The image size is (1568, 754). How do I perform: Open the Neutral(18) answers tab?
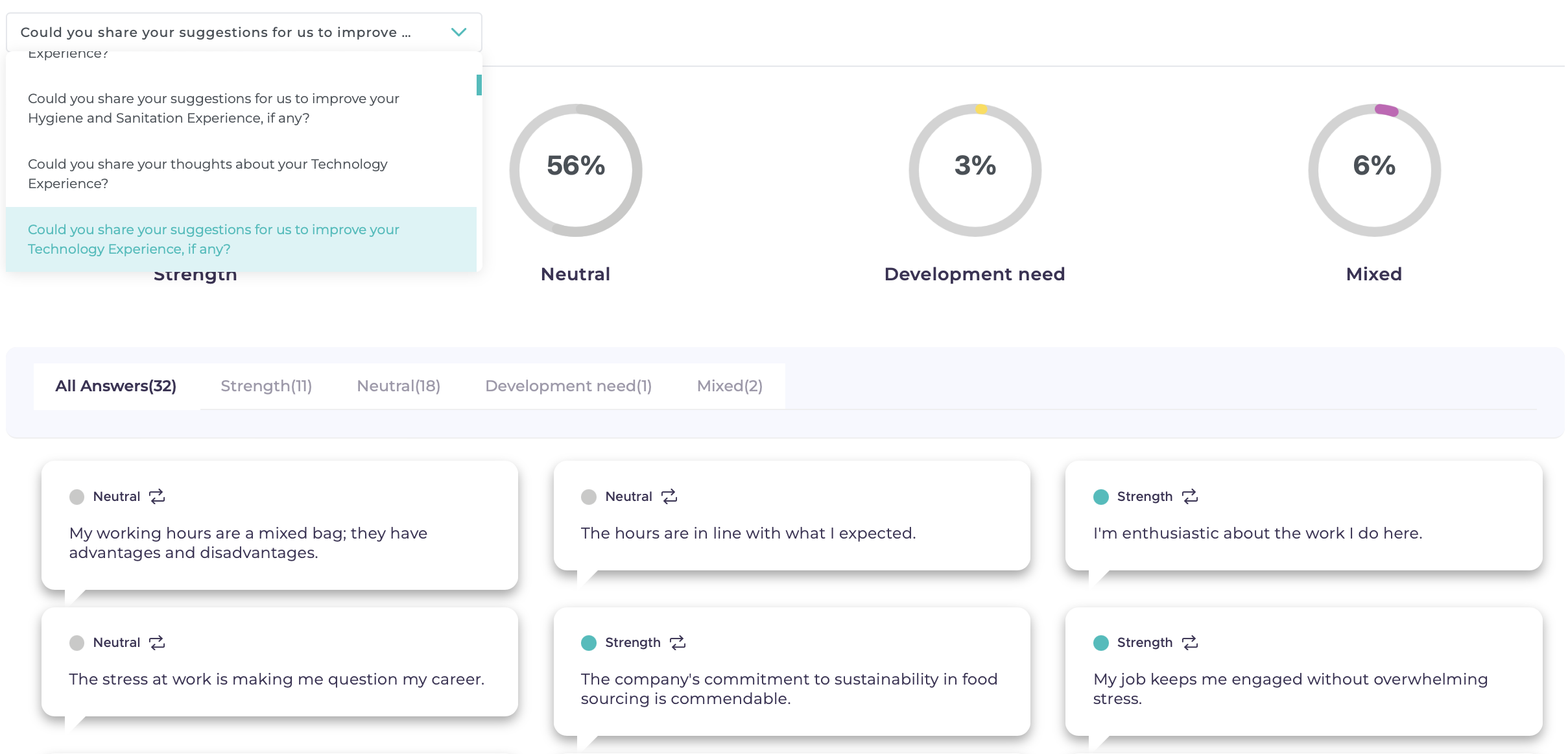[x=398, y=386]
